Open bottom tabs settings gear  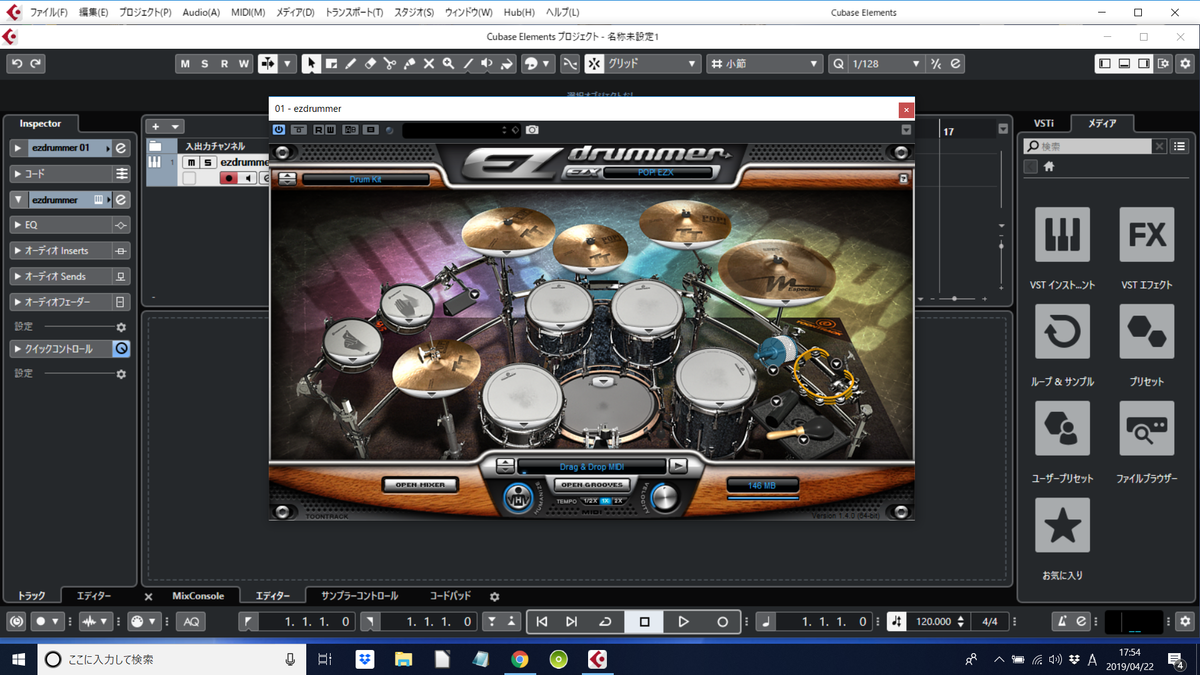click(494, 596)
